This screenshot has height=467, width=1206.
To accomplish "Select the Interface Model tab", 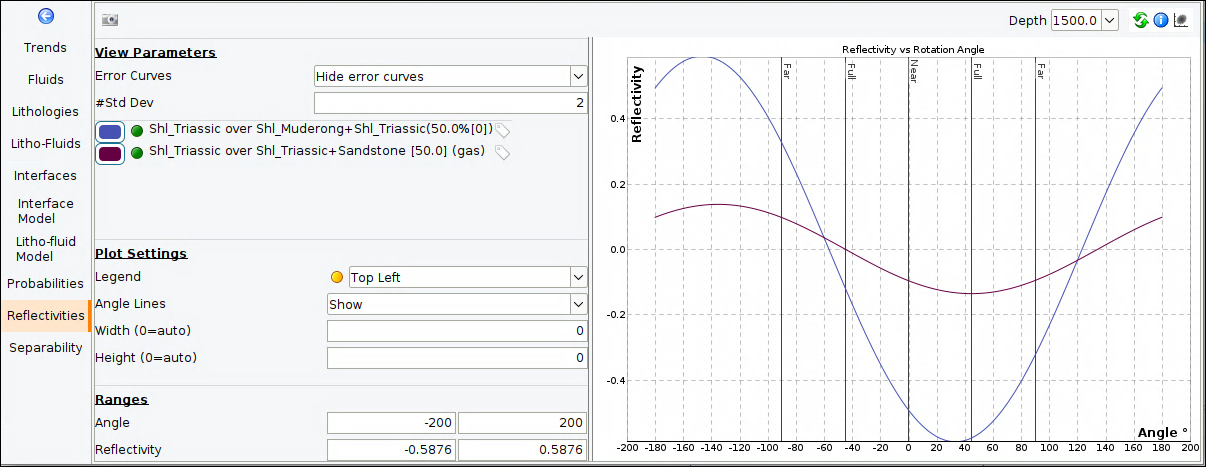I will tap(46, 211).
